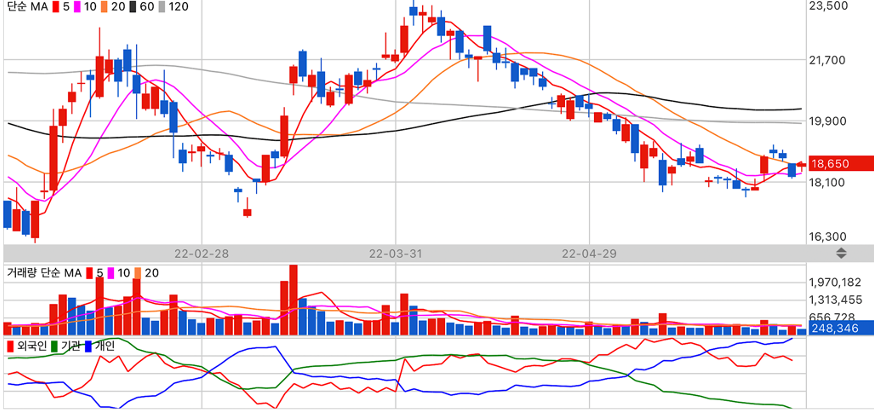
Task: Click the current volume tag 248,346
Action: point(839,328)
